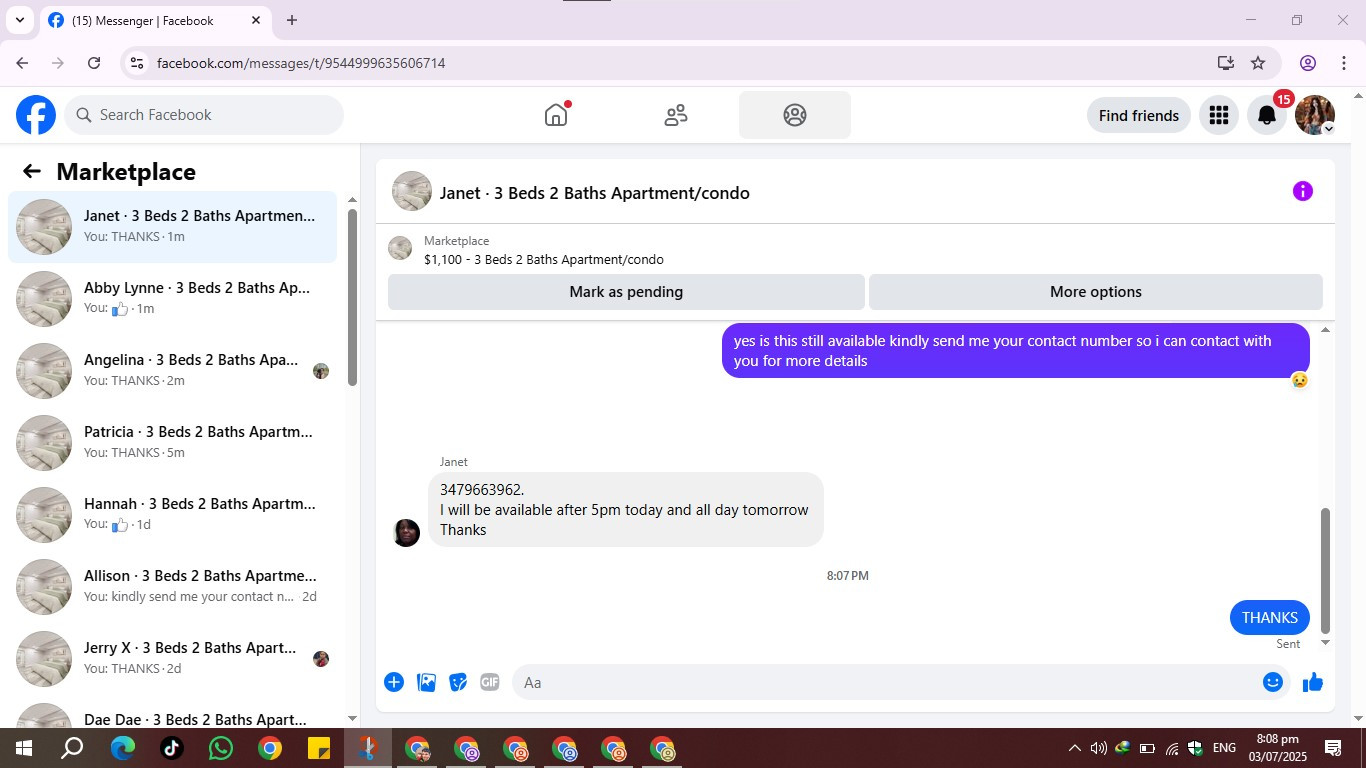Click the install app icon in address bar
This screenshot has width=1366, height=768.
1226,63
